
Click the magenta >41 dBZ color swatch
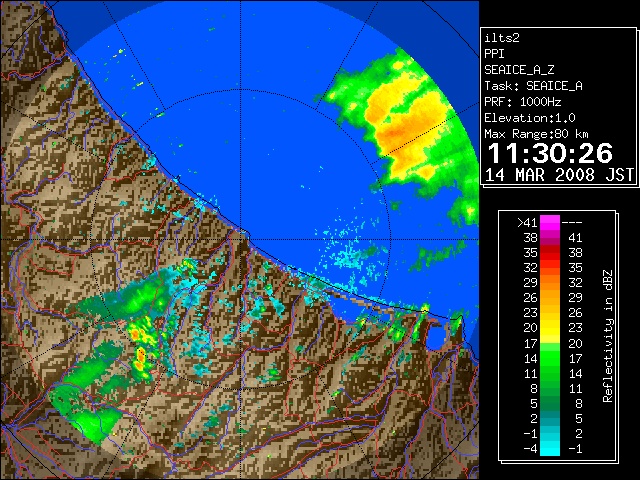(x=550, y=222)
